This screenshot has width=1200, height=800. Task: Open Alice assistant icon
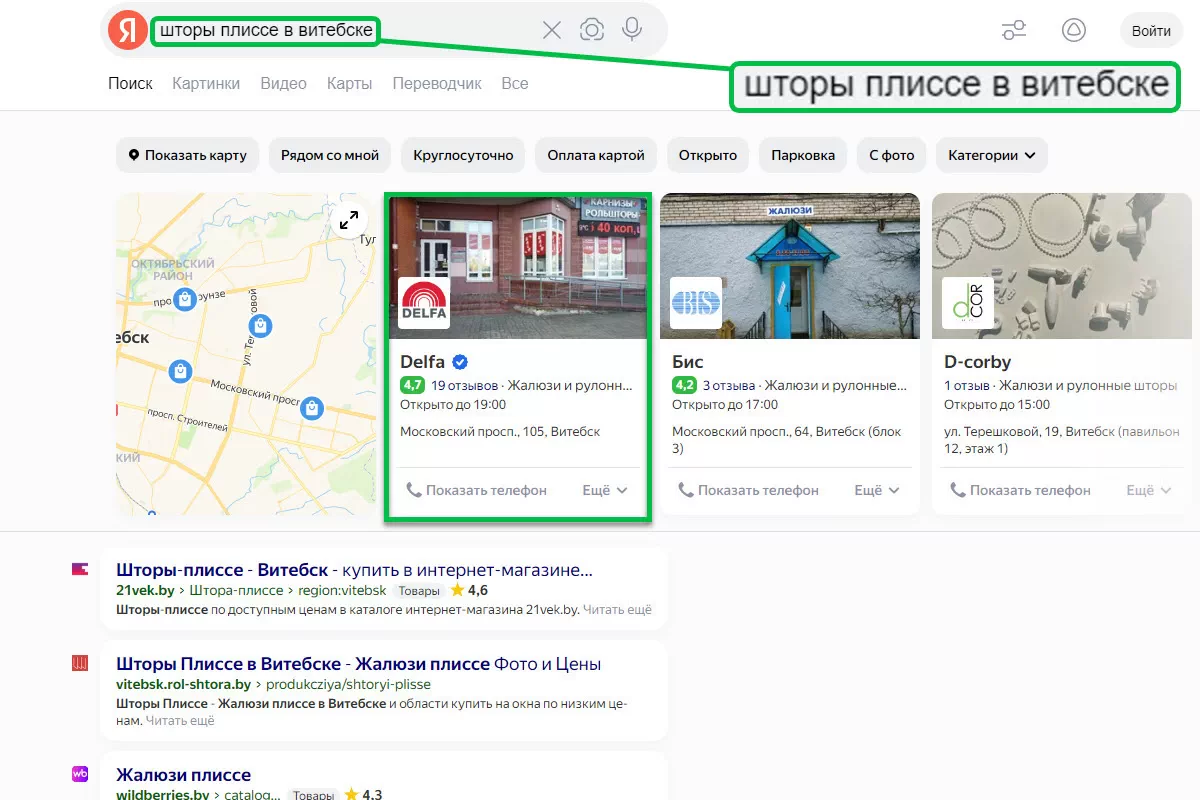tap(1074, 30)
